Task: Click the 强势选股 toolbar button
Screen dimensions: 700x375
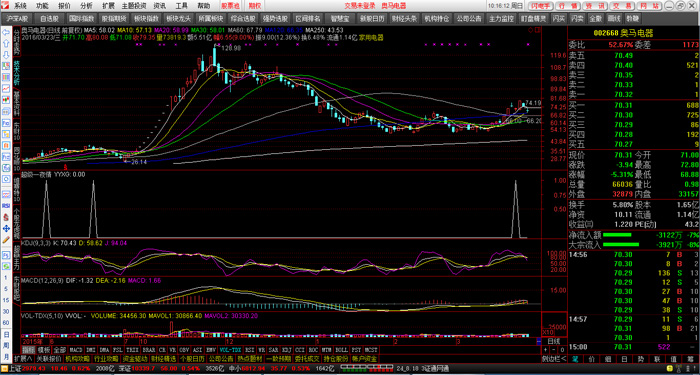Action: (275, 19)
